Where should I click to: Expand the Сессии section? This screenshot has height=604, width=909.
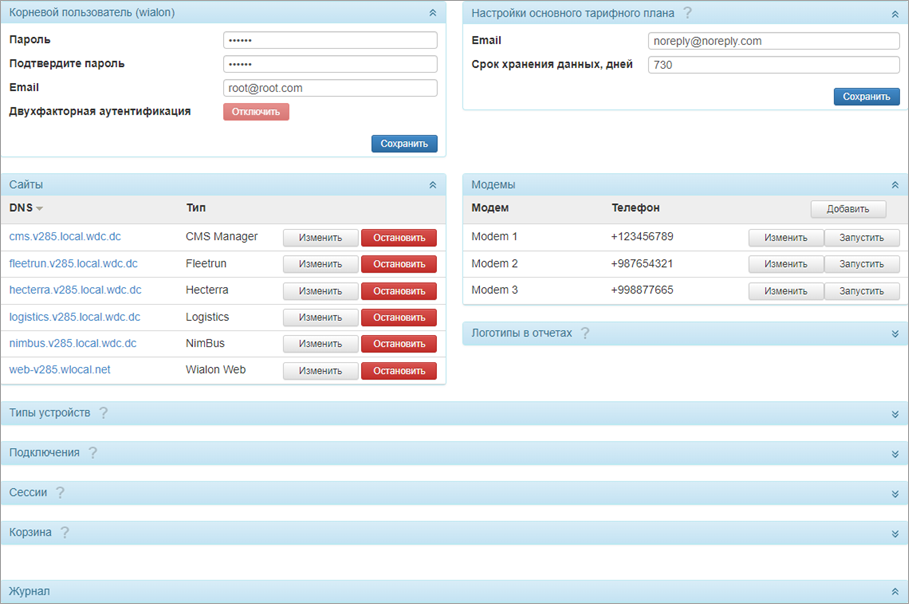pyautogui.click(x=895, y=494)
